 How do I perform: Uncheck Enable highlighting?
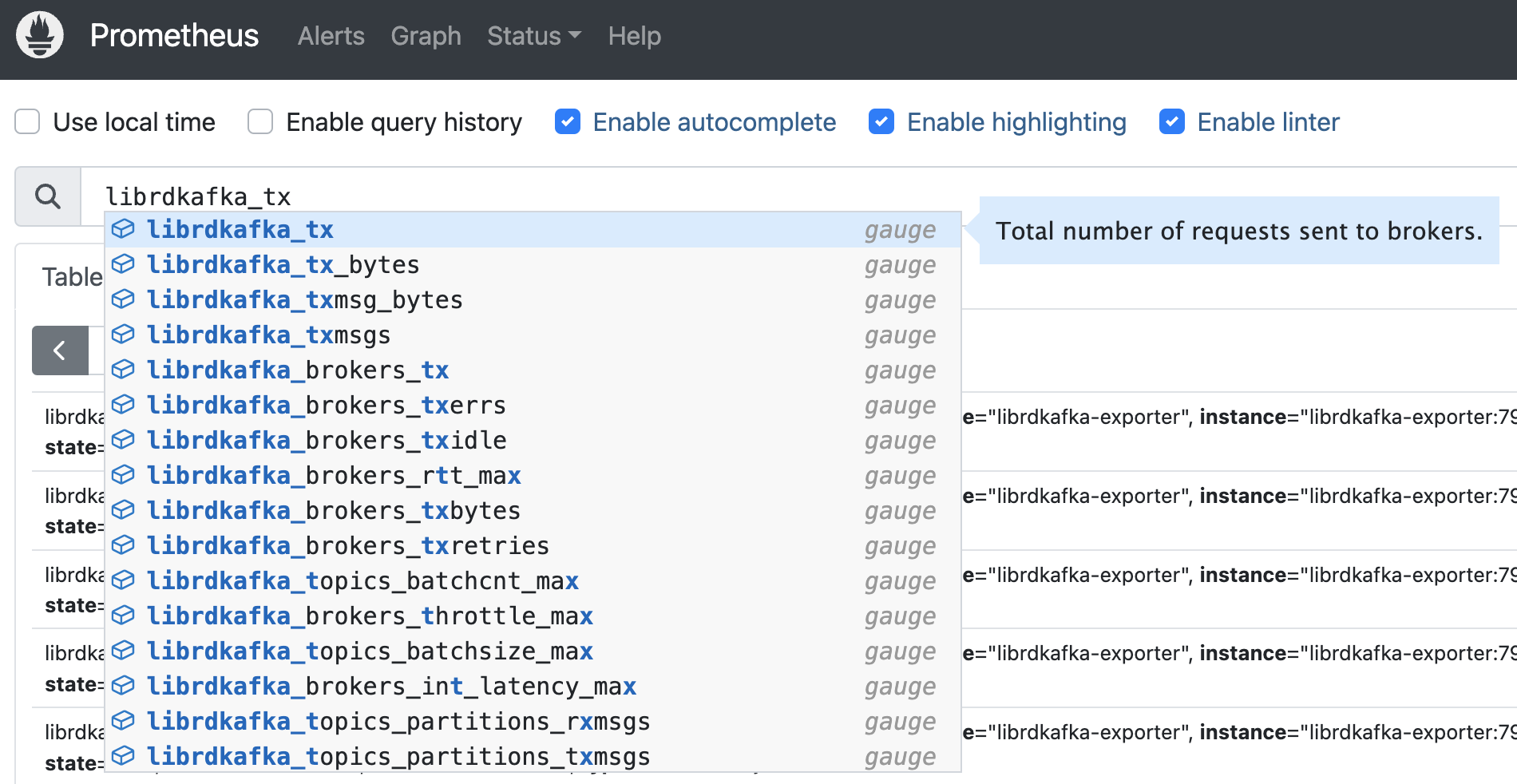click(x=881, y=122)
